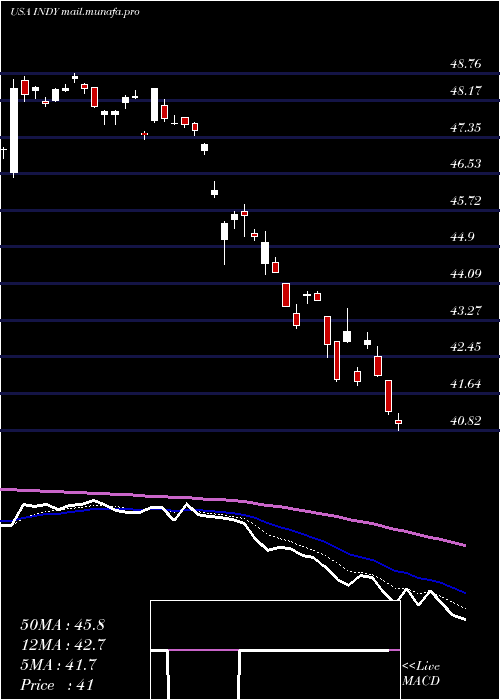This screenshot has height=700, width=500.
Task: Click the USA INDY mail.munafa.pro title
Action: (75, 12)
